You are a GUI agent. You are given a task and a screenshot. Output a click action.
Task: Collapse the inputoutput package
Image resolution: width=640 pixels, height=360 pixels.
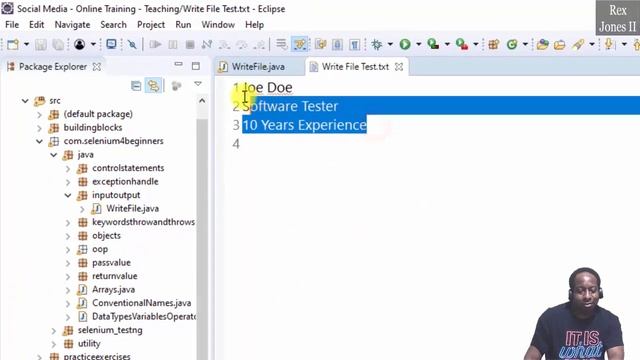68,195
